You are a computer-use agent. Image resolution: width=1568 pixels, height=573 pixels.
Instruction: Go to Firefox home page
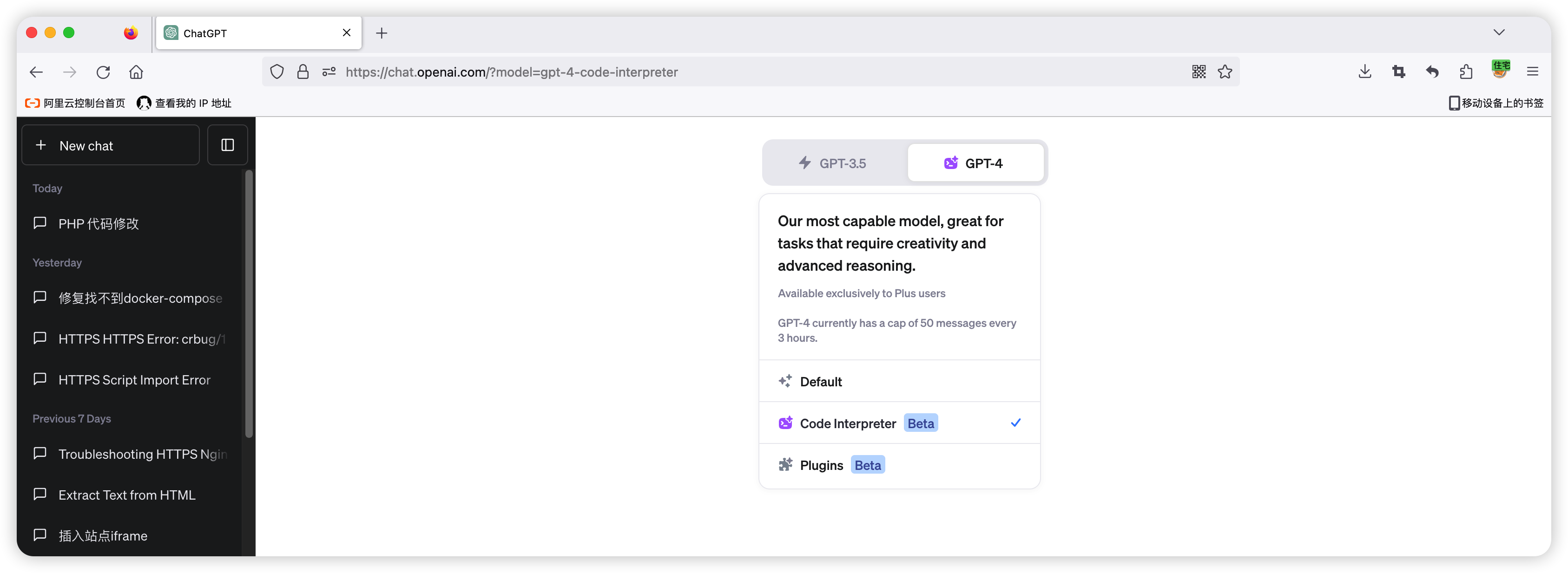click(x=136, y=72)
